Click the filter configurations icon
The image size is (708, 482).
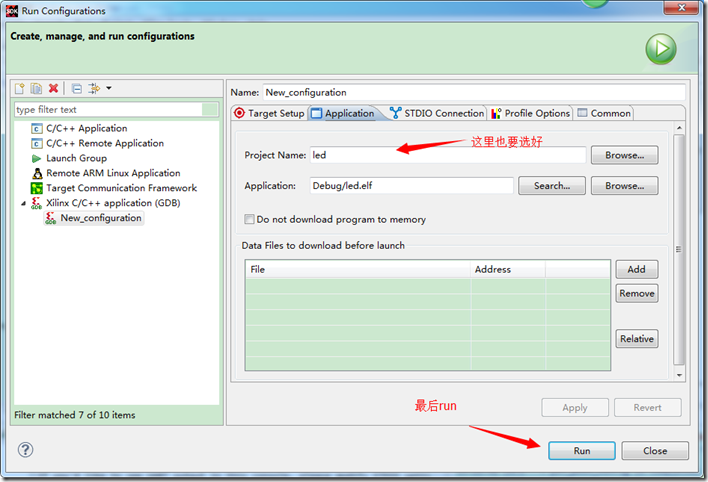pos(94,89)
